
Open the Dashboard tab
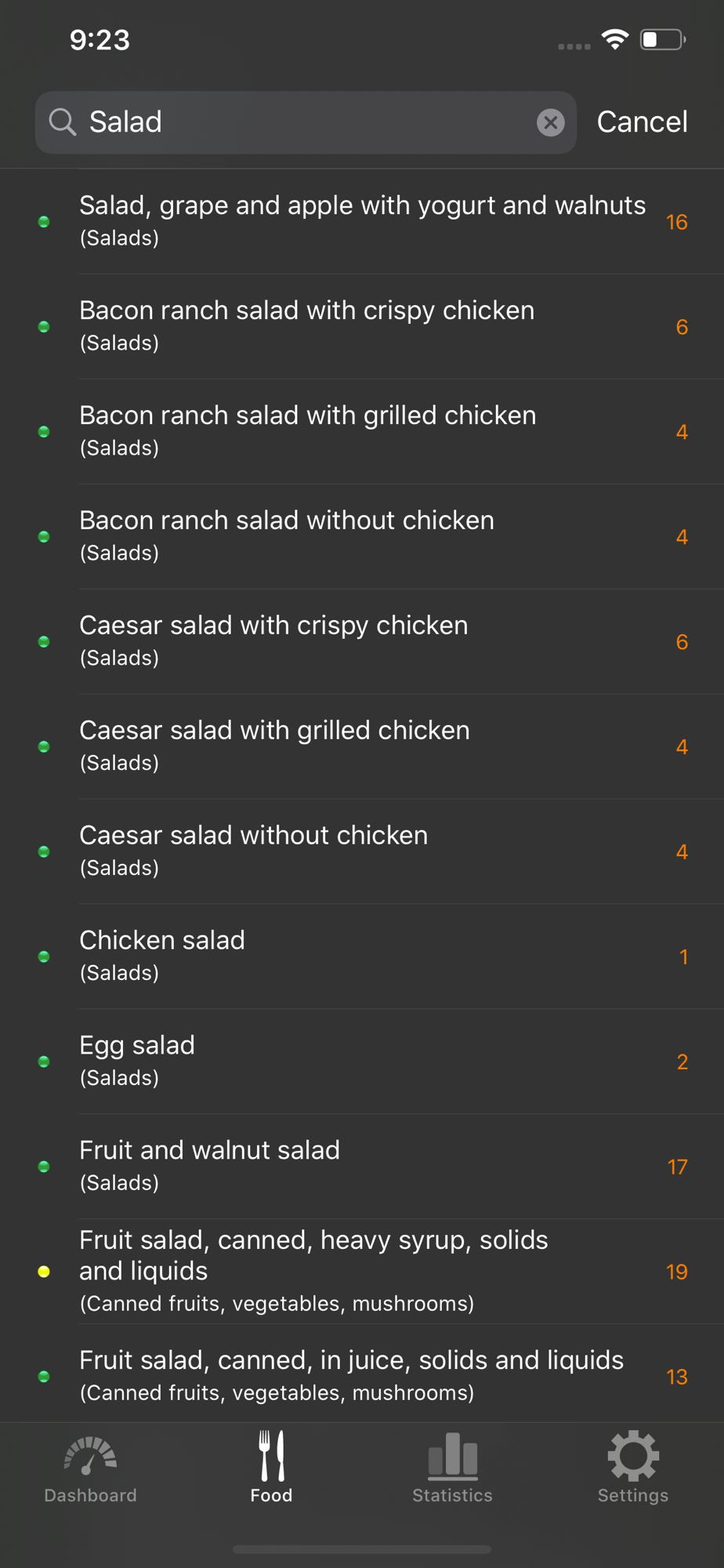pyautogui.click(x=90, y=1468)
